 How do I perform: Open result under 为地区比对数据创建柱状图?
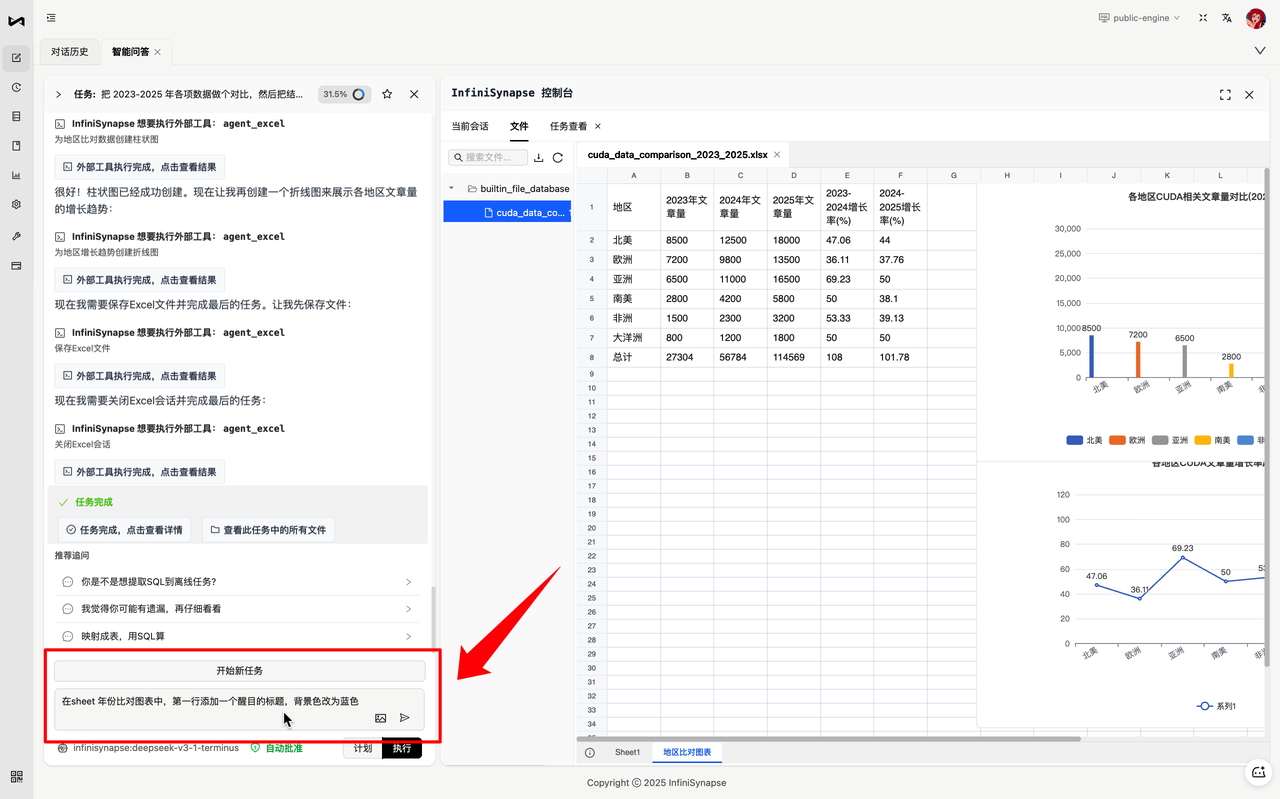[140, 167]
